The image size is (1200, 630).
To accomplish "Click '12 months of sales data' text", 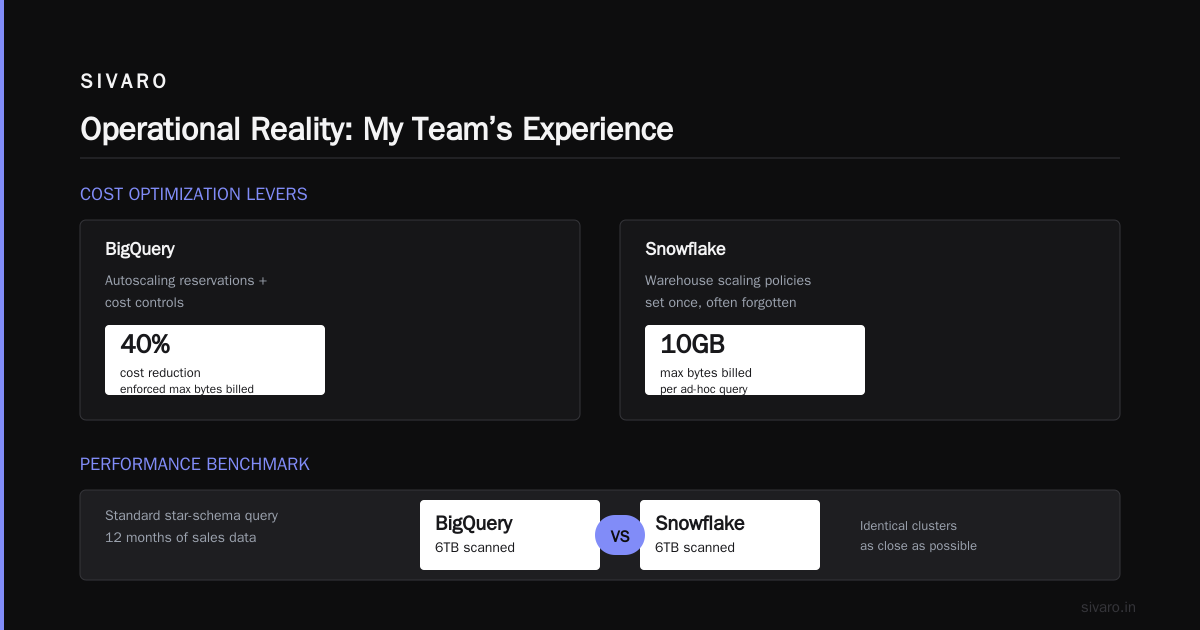I will pyautogui.click(x=181, y=538).
